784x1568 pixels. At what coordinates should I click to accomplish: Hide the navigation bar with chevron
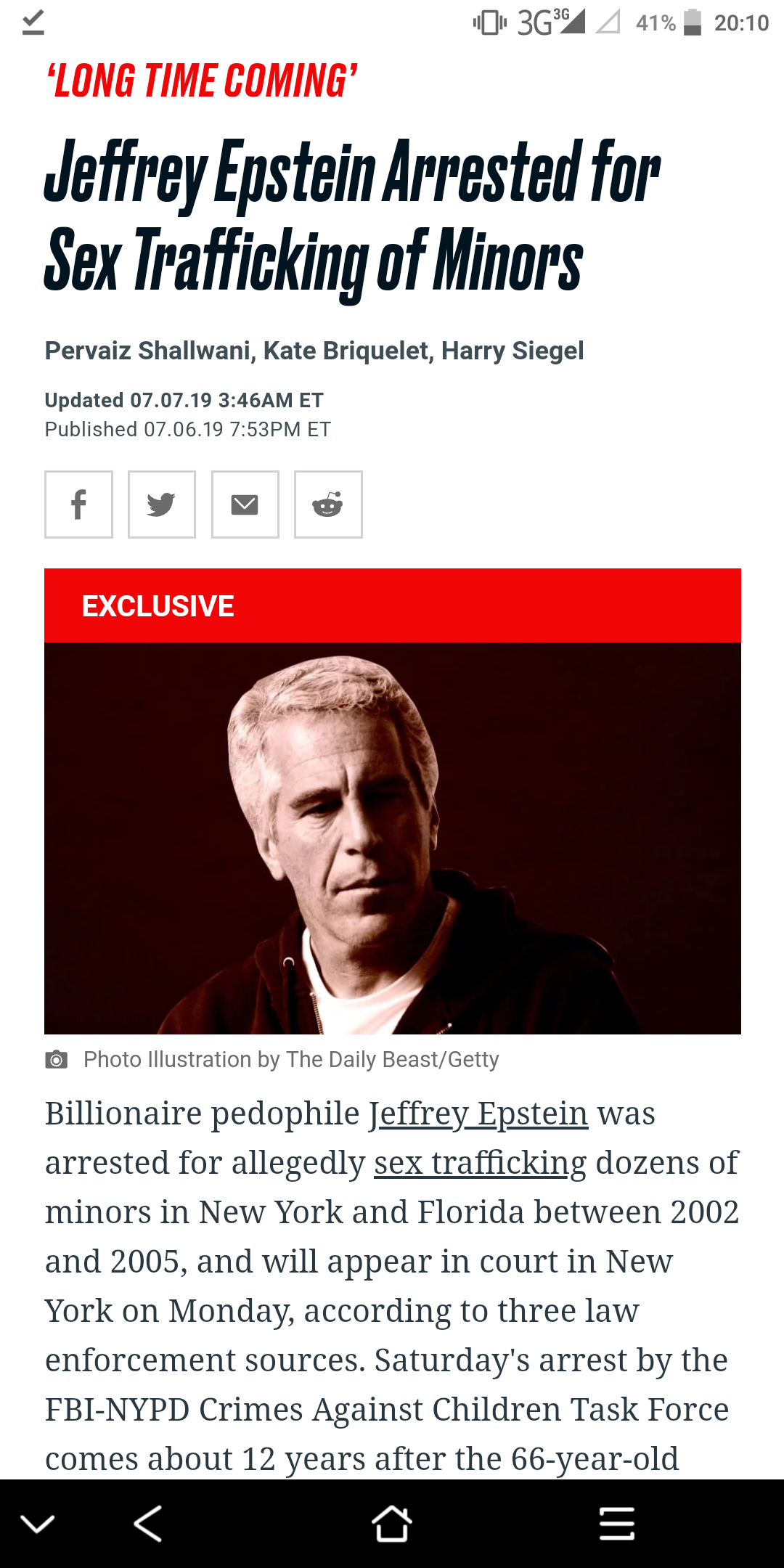(x=38, y=1523)
